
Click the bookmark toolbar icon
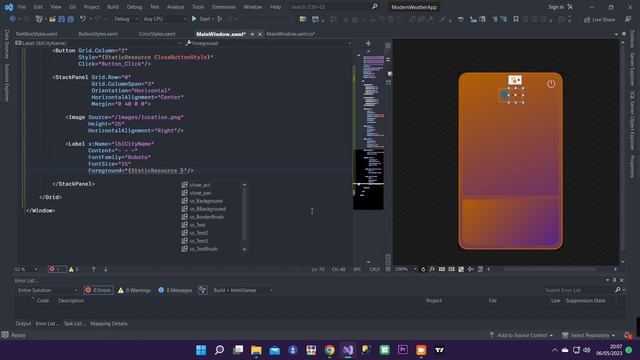516,19
